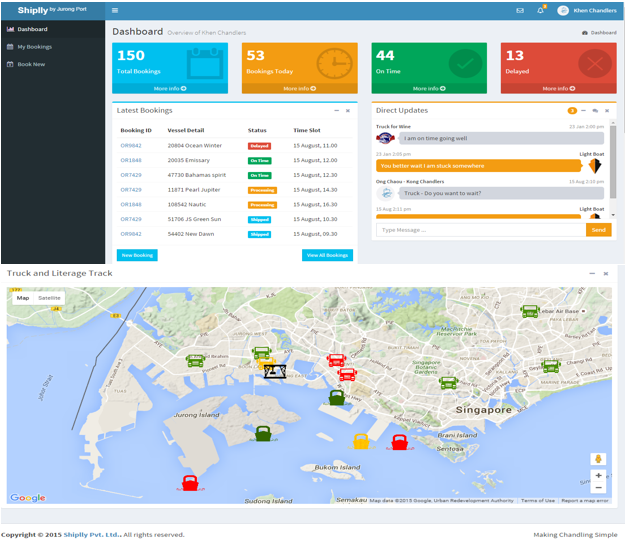Select the yellow boat marker
This screenshot has height=541, width=625.
(361, 442)
